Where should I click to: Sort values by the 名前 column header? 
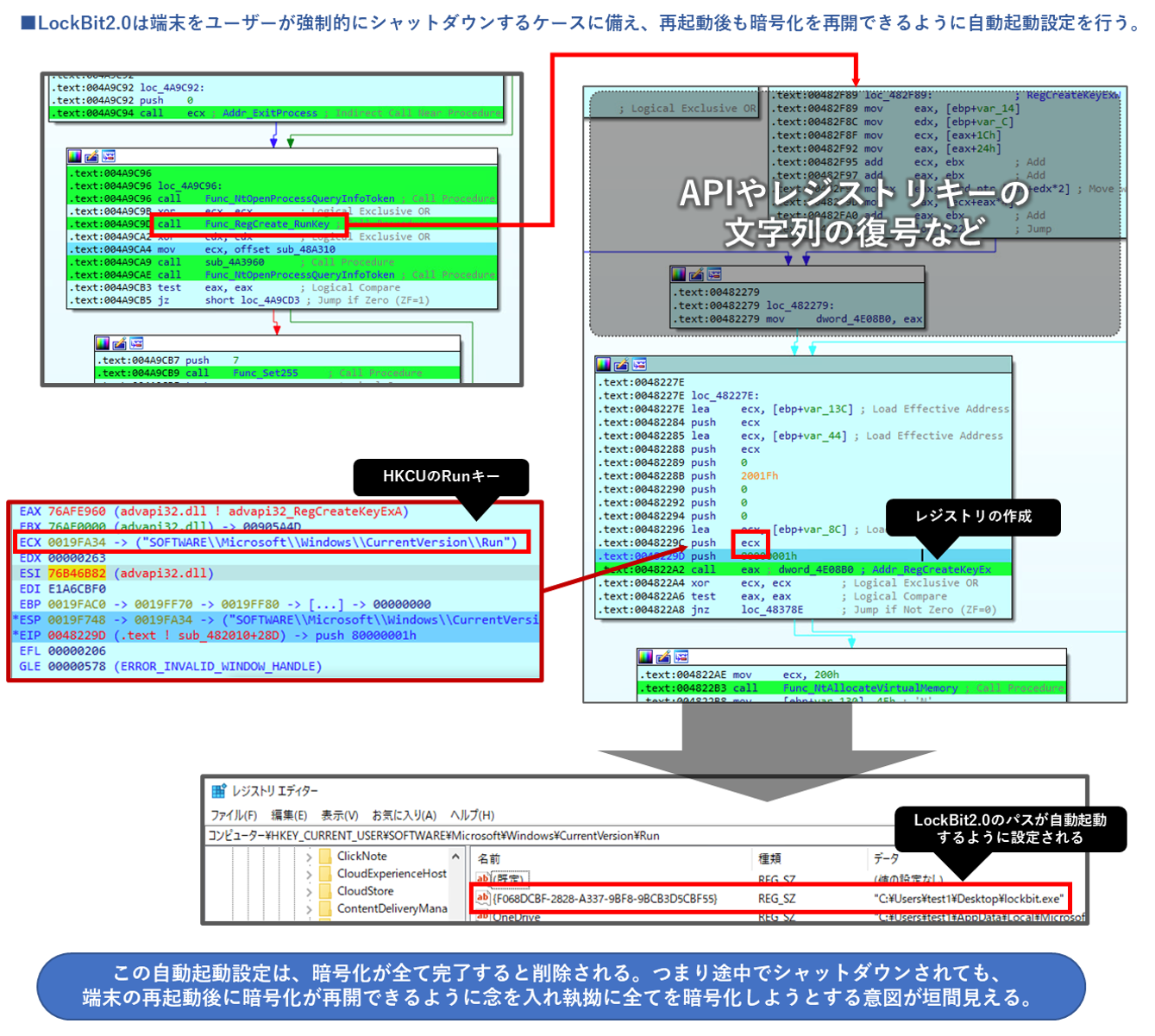(x=489, y=858)
